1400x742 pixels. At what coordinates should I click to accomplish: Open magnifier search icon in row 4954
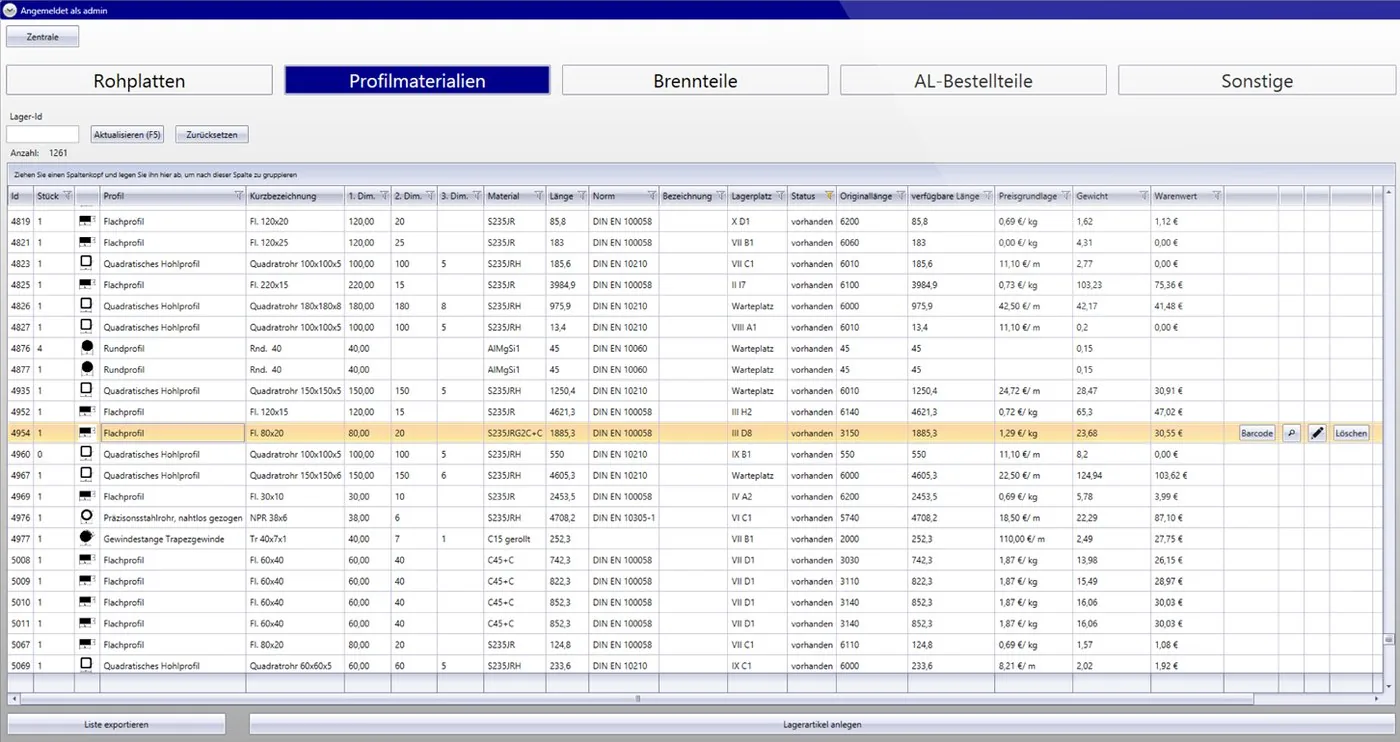pyautogui.click(x=1291, y=433)
